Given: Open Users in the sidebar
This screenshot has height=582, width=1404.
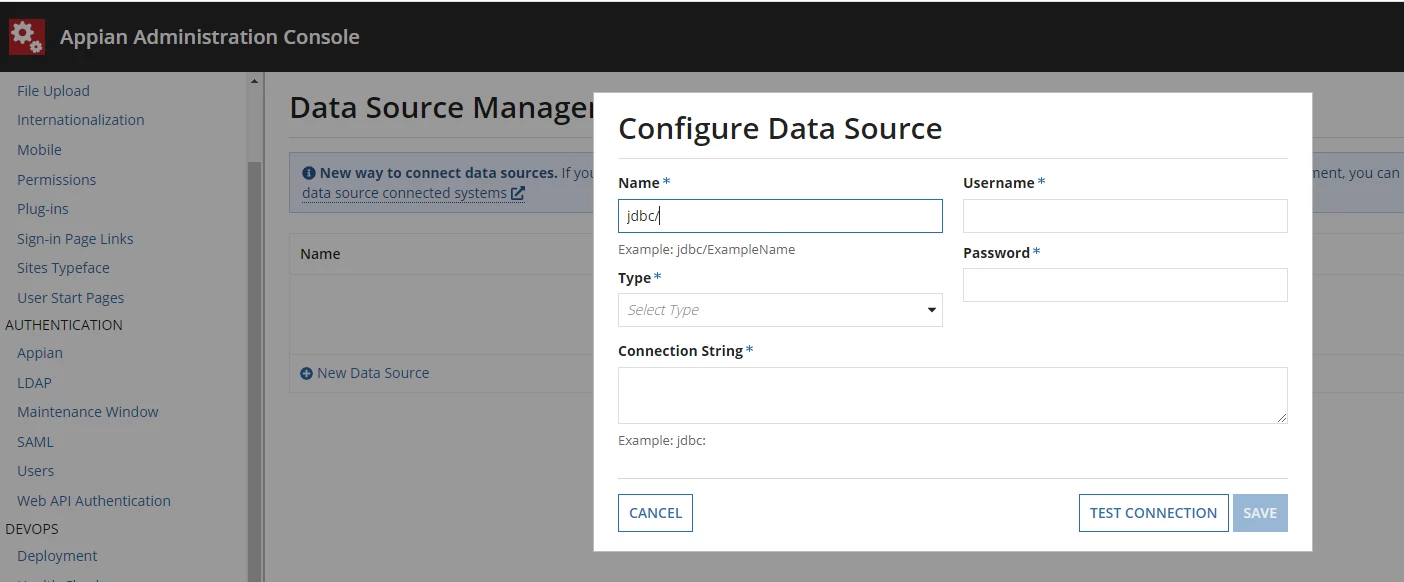Looking at the screenshot, I should (x=35, y=471).
